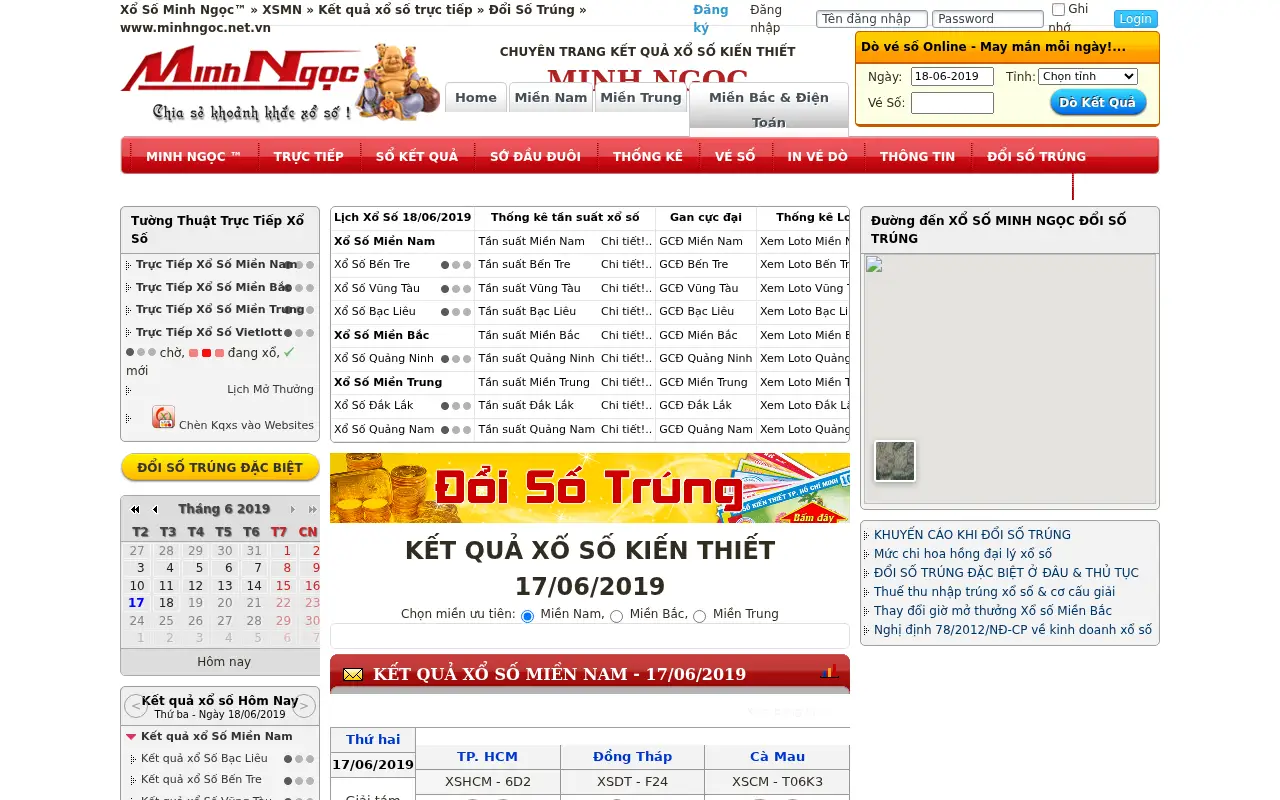Click the Dò Kết Quả button
Image resolution: width=1280 pixels, height=800 pixels.
click(1098, 102)
